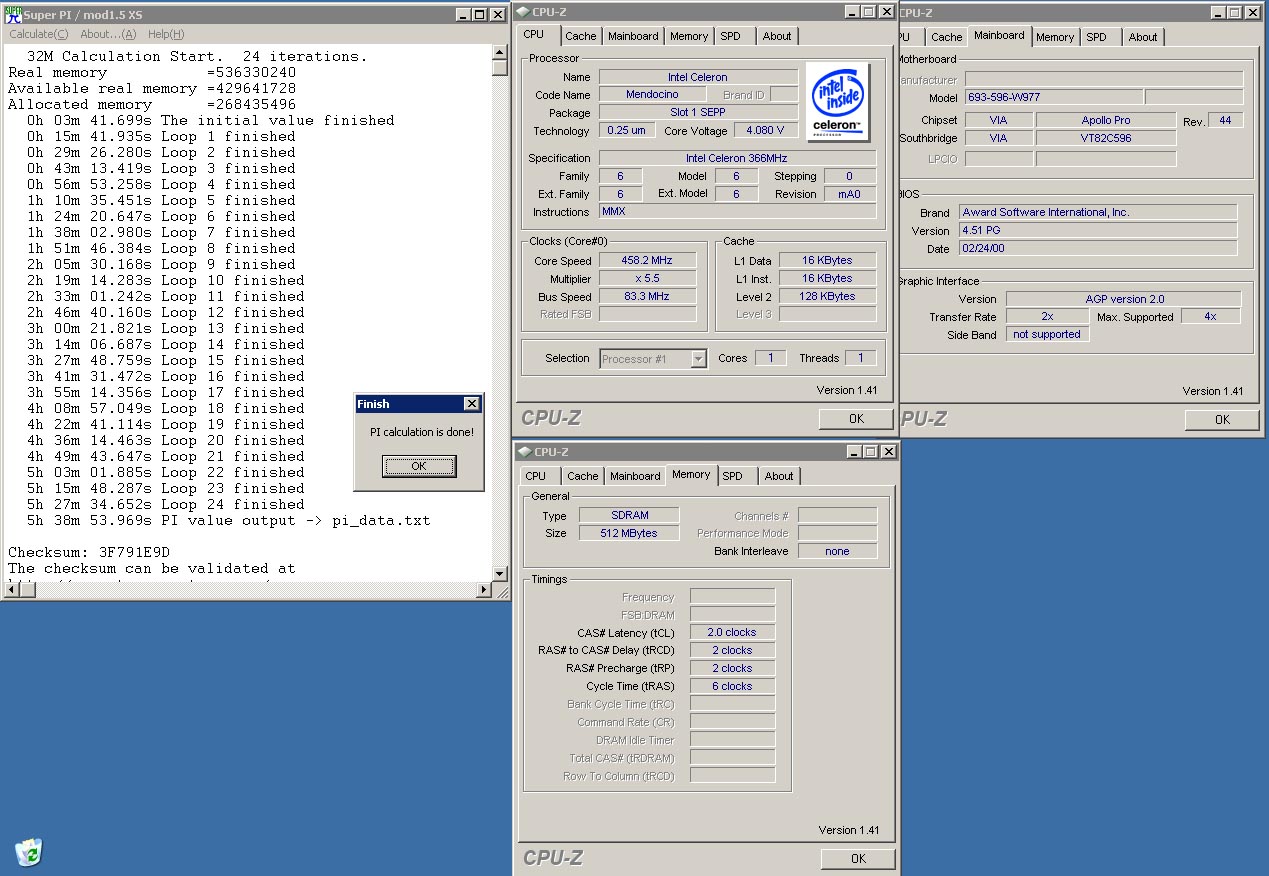Viewport: 1269px width, 876px height.
Task: Click the mainboard Model 693-596-W977 field
Action: [x=1053, y=98]
